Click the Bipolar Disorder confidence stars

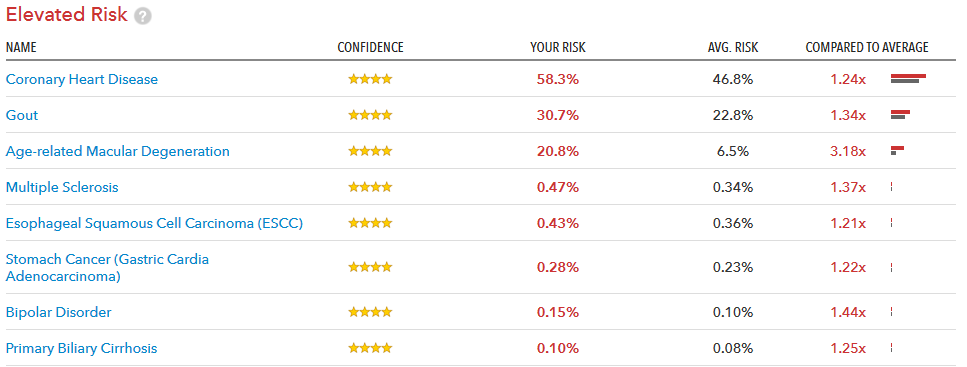370,312
